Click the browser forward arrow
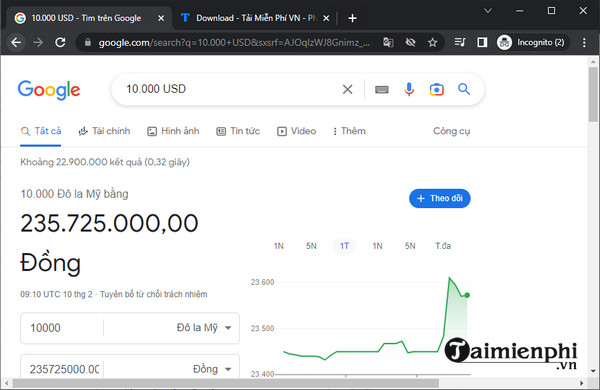This screenshot has height=390, width=600. click(x=38, y=42)
